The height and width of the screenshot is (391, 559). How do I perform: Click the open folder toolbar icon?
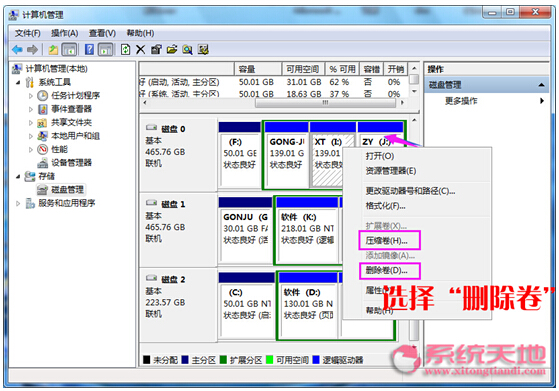[x=172, y=50]
